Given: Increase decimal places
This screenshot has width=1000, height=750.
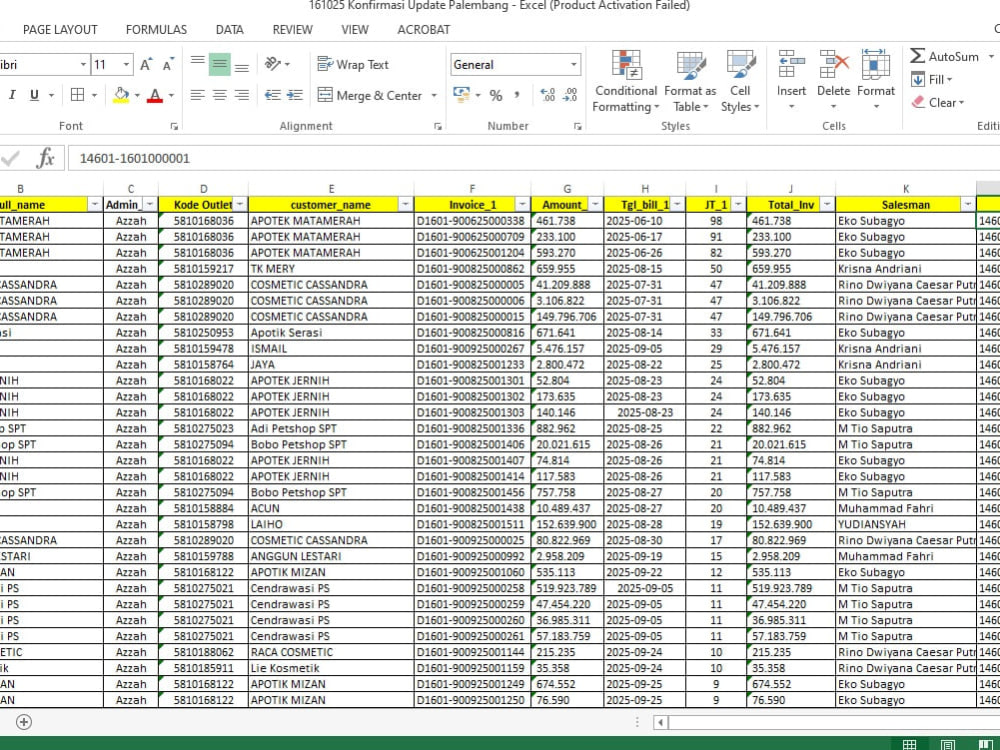Looking at the screenshot, I should click(547, 95).
